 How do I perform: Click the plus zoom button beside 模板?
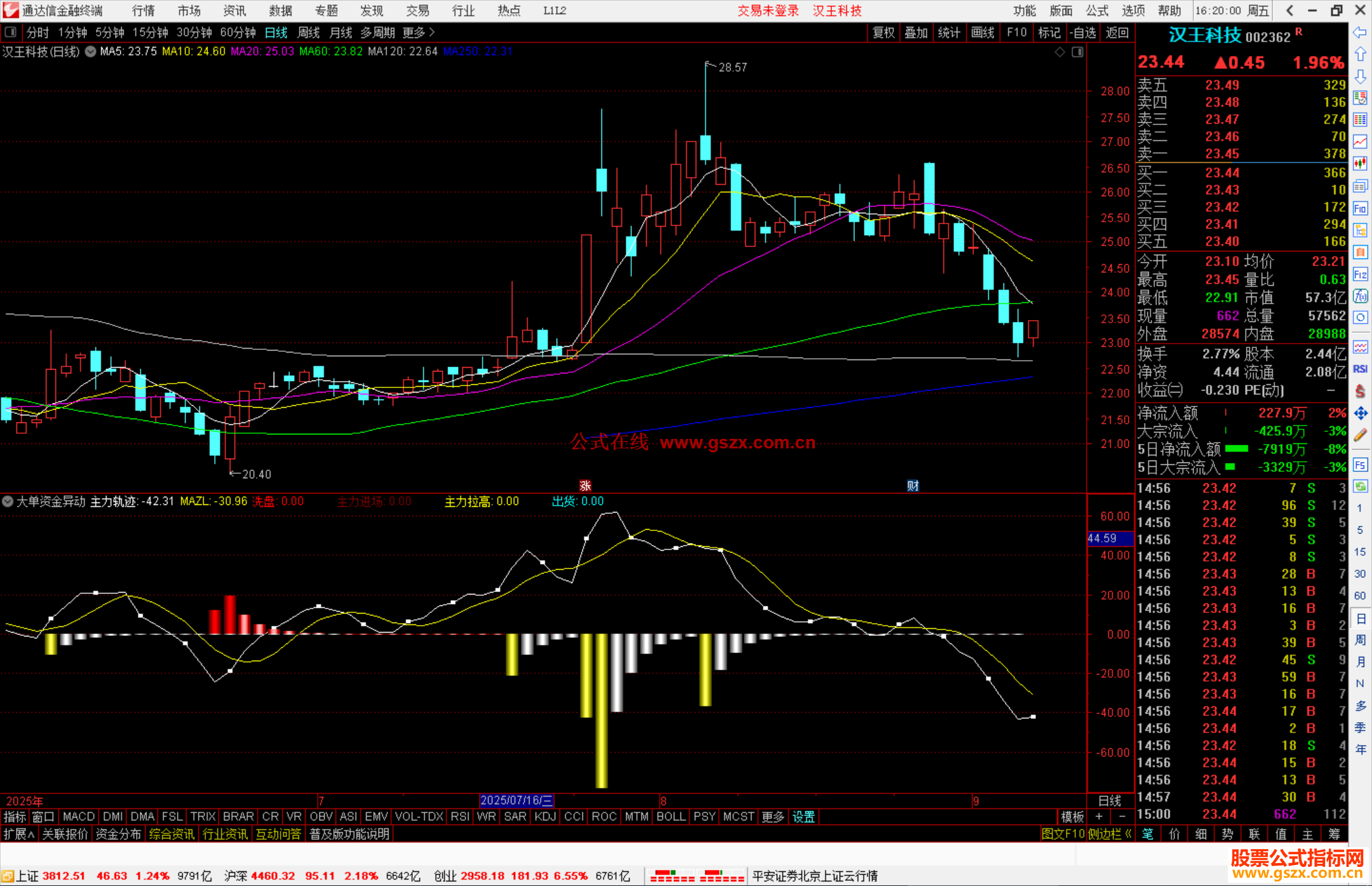1099,817
